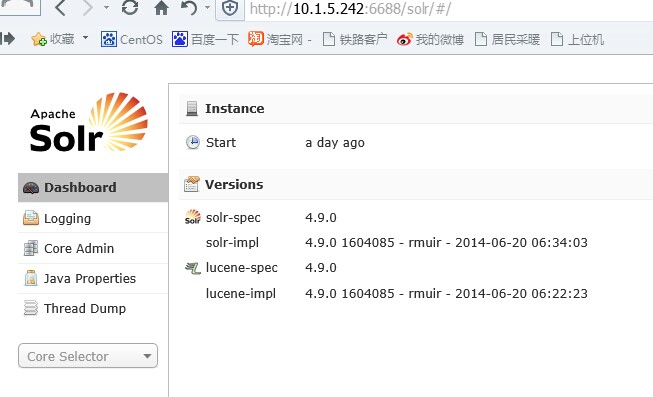Click the CentOS bookmark paw icon
653x397 pixels.
tap(109, 40)
